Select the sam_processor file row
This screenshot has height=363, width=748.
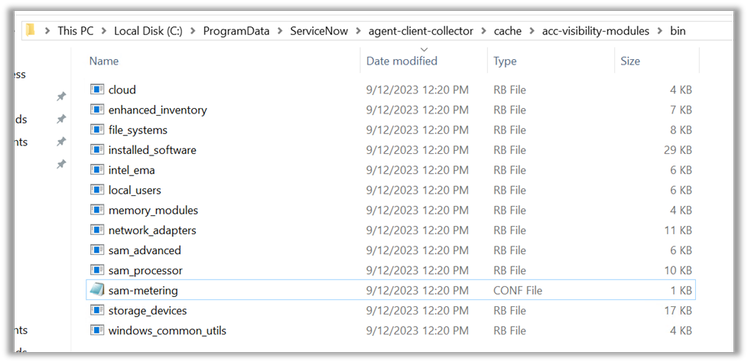pyautogui.click(x=391, y=270)
